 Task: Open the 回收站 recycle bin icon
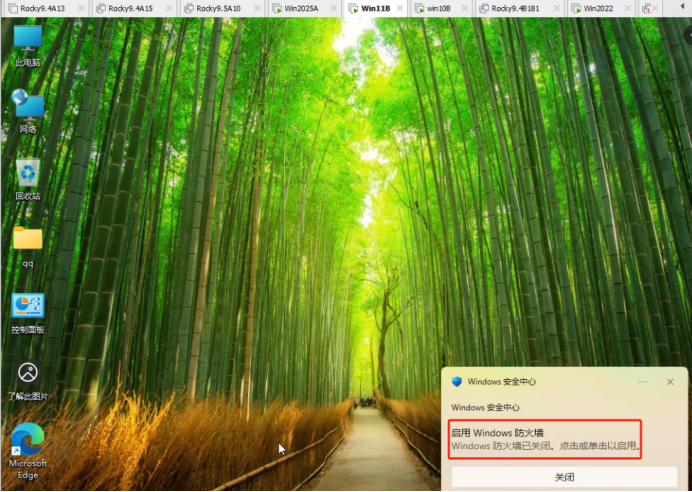coord(28,179)
